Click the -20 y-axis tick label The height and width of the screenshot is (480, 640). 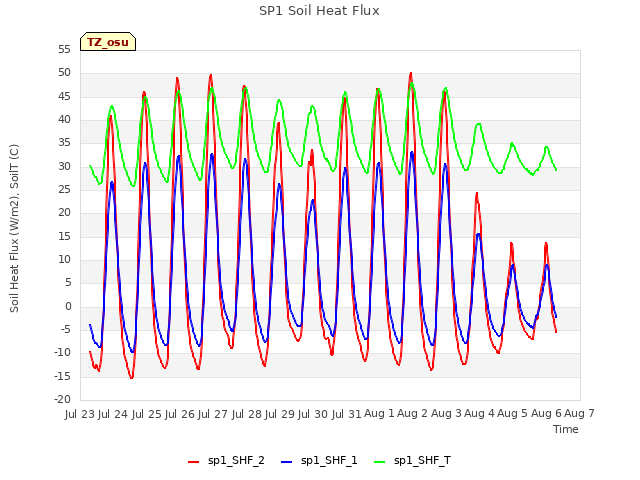[62, 399]
